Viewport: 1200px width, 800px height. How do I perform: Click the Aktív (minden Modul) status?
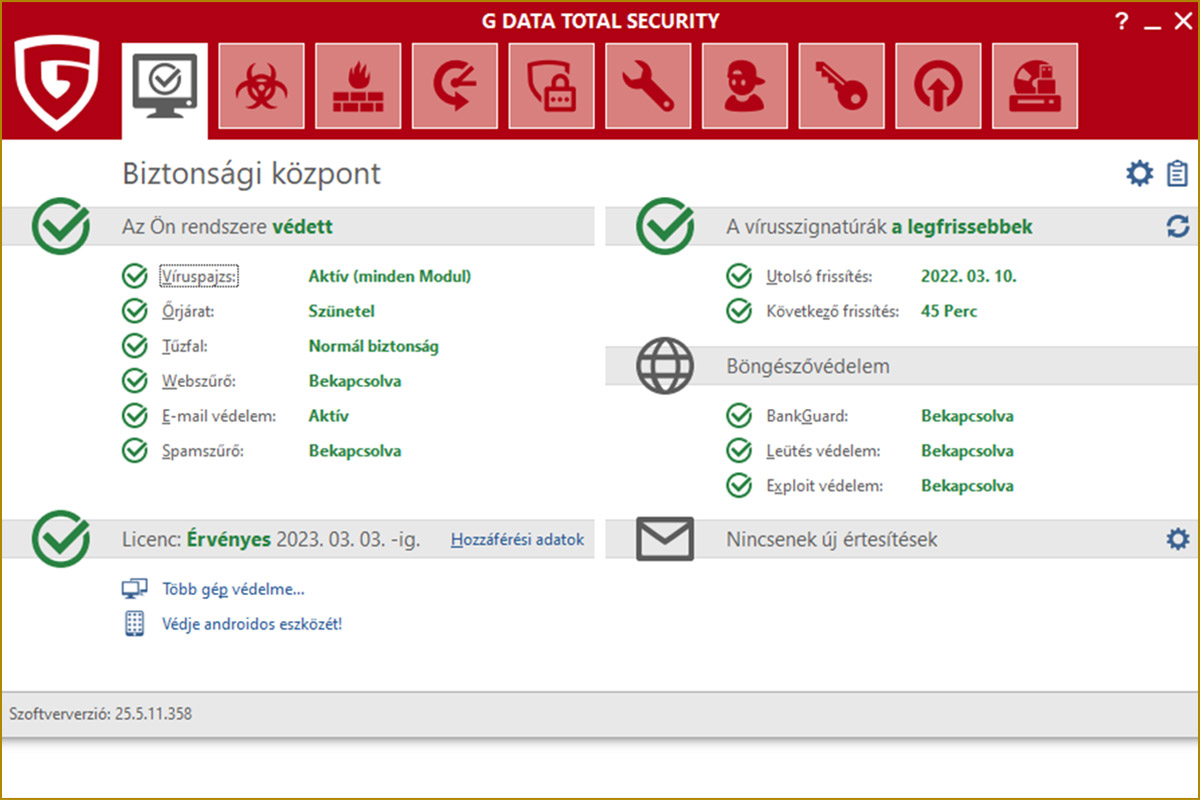(x=390, y=276)
